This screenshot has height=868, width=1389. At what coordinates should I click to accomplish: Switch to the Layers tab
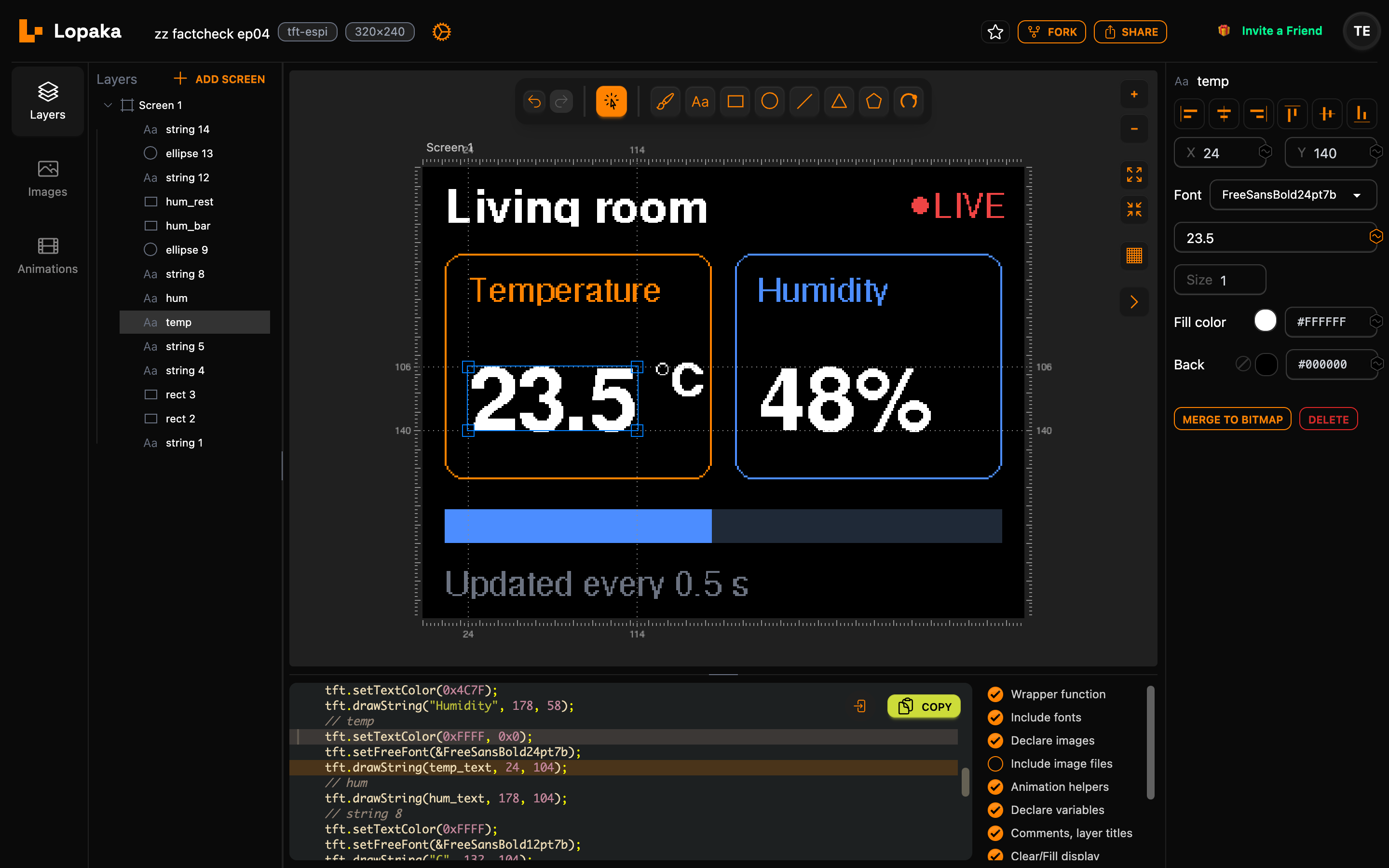pos(48,101)
